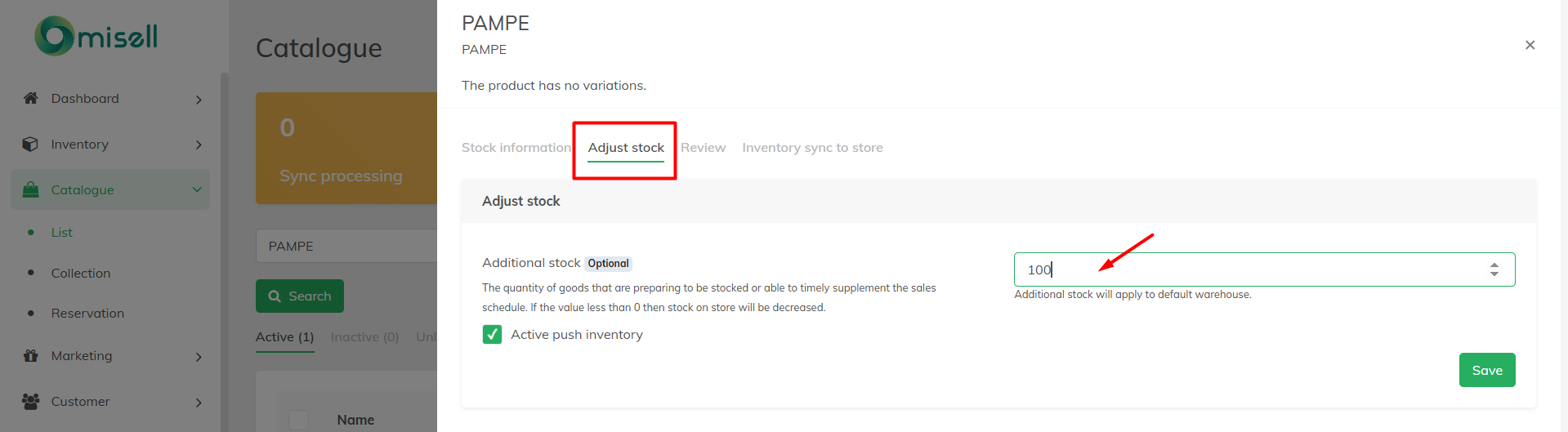Collapse the Catalogue menu chevron
The image size is (1568, 432).
point(197,189)
